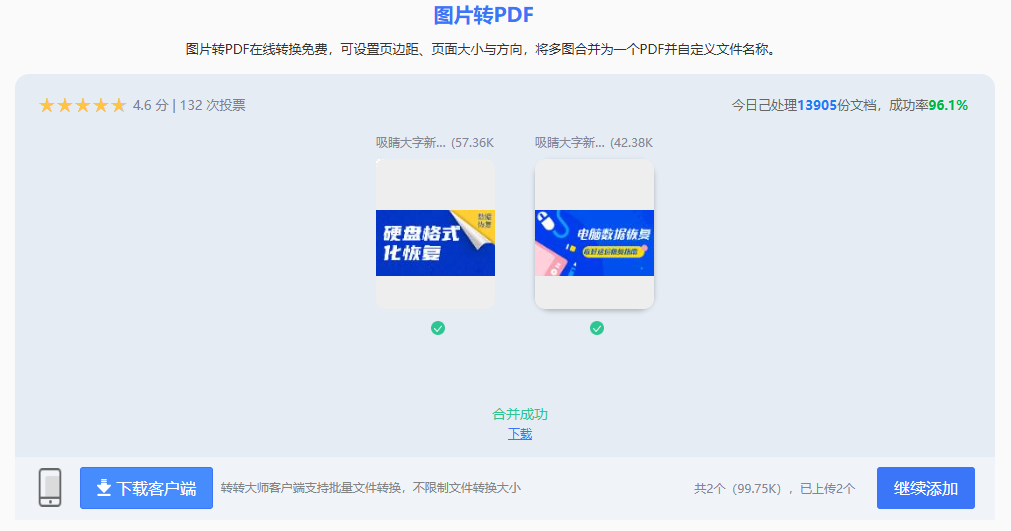Image resolution: width=1011 pixels, height=531 pixels.
Task: Click the 图片转PDF在线转换免费 description line
Action: point(482,49)
